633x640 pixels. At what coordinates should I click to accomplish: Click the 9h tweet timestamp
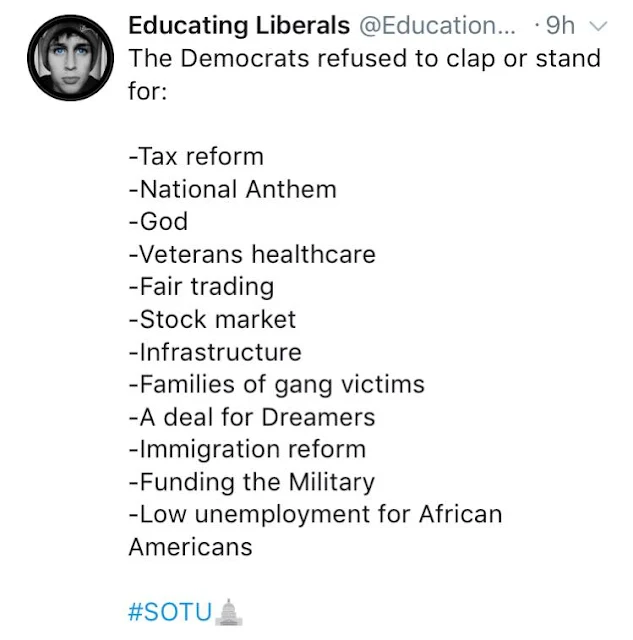click(560, 23)
